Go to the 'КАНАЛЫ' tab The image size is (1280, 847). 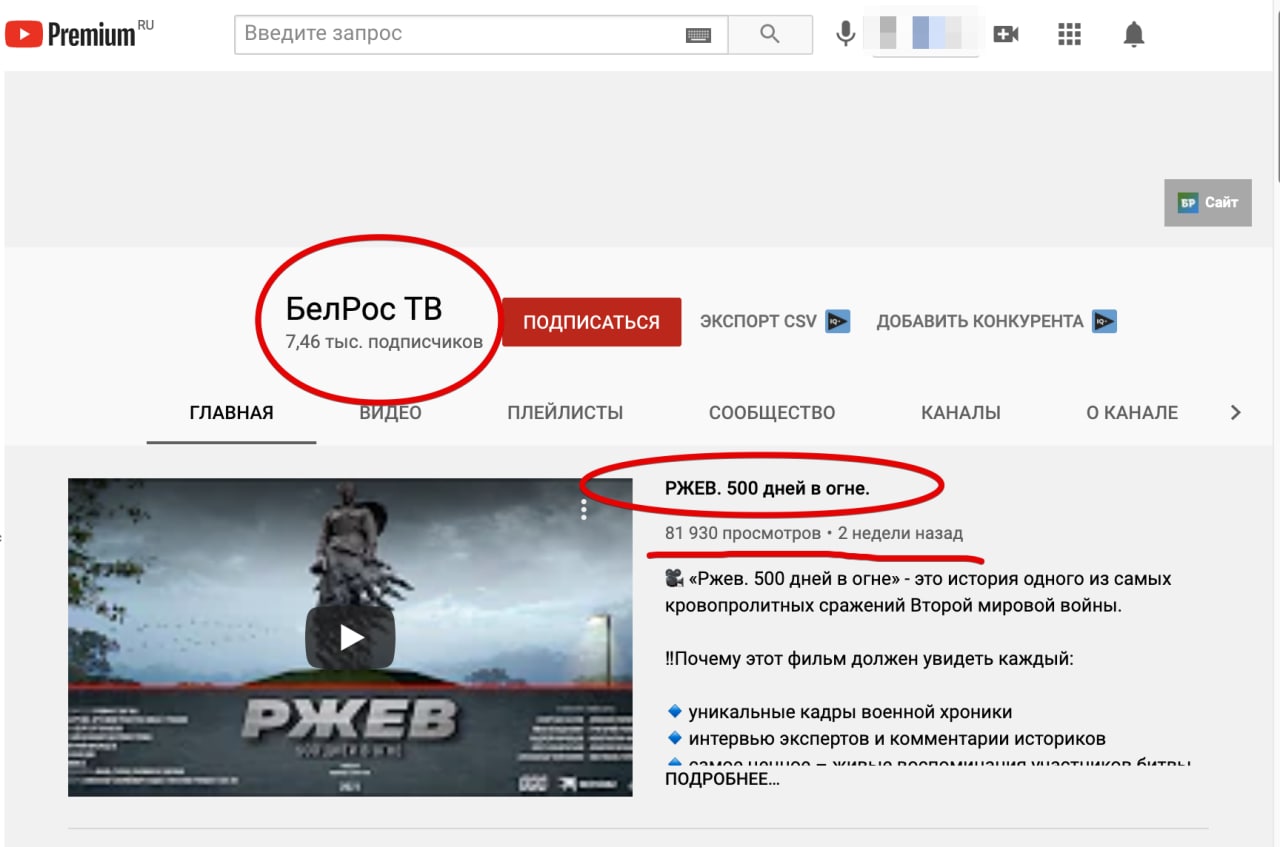pyautogui.click(x=961, y=413)
